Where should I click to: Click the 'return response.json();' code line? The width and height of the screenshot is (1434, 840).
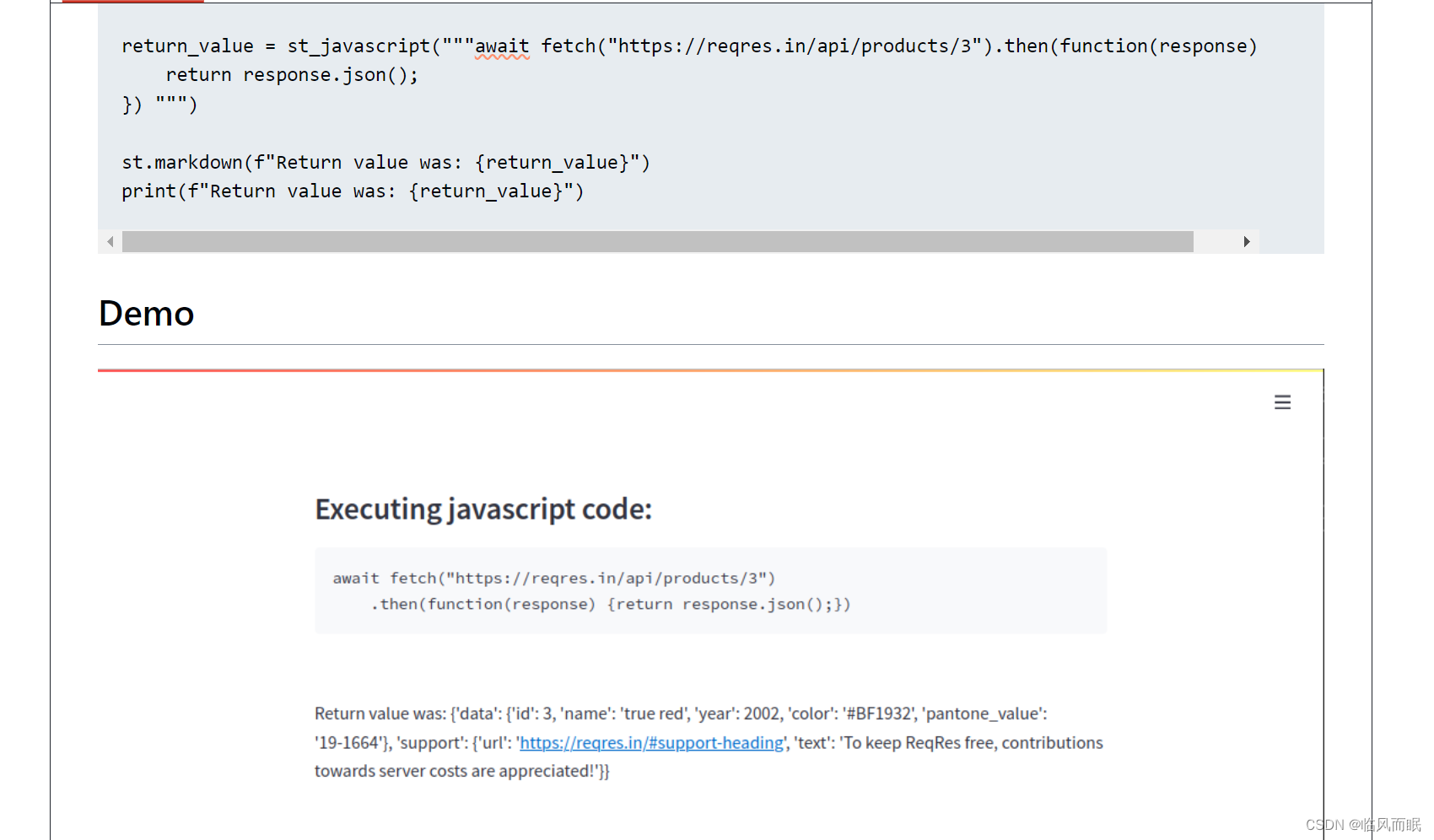point(292,74)
